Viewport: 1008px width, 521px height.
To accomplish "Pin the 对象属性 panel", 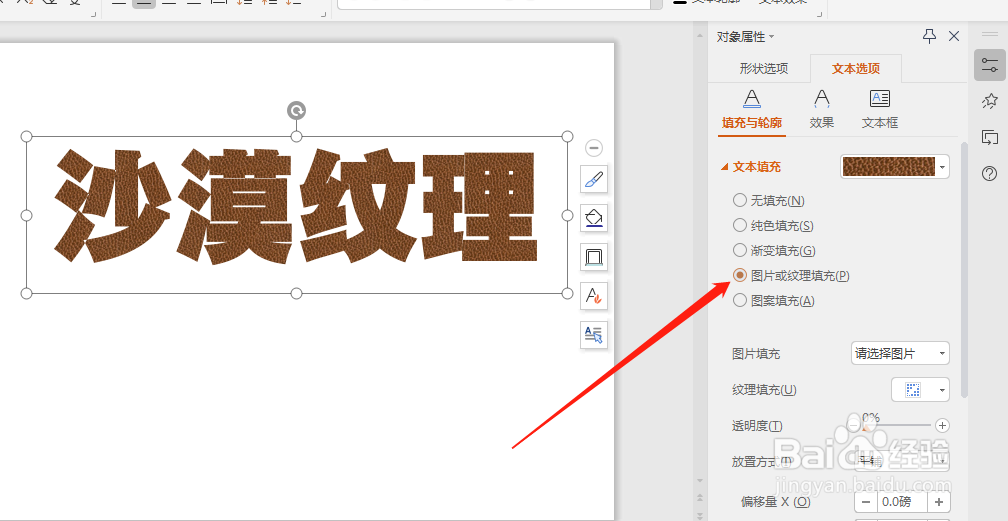I will click(930, 37).
